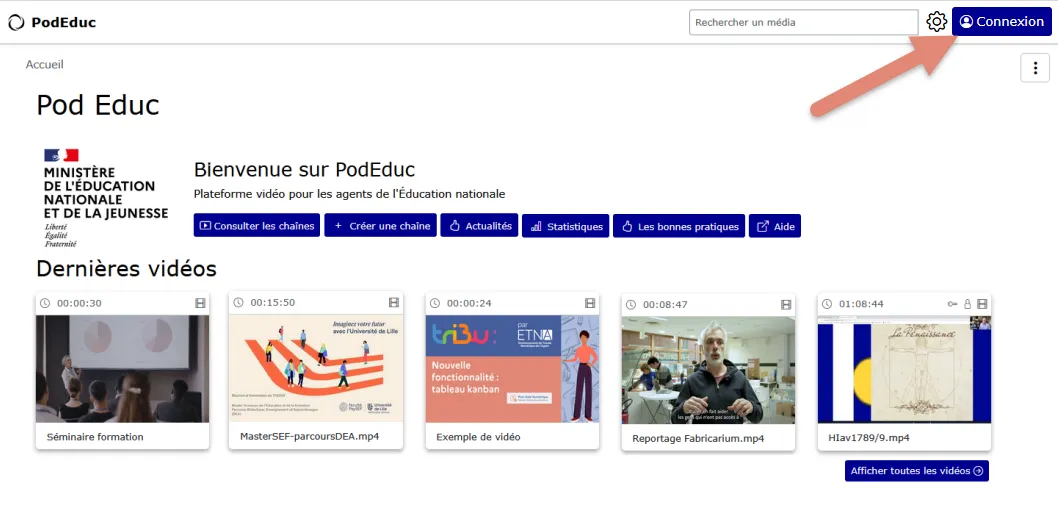Open the Reportage Fabricarium video thumbnail
This screenshot has height=511, width=1058.
coord(708,370)
